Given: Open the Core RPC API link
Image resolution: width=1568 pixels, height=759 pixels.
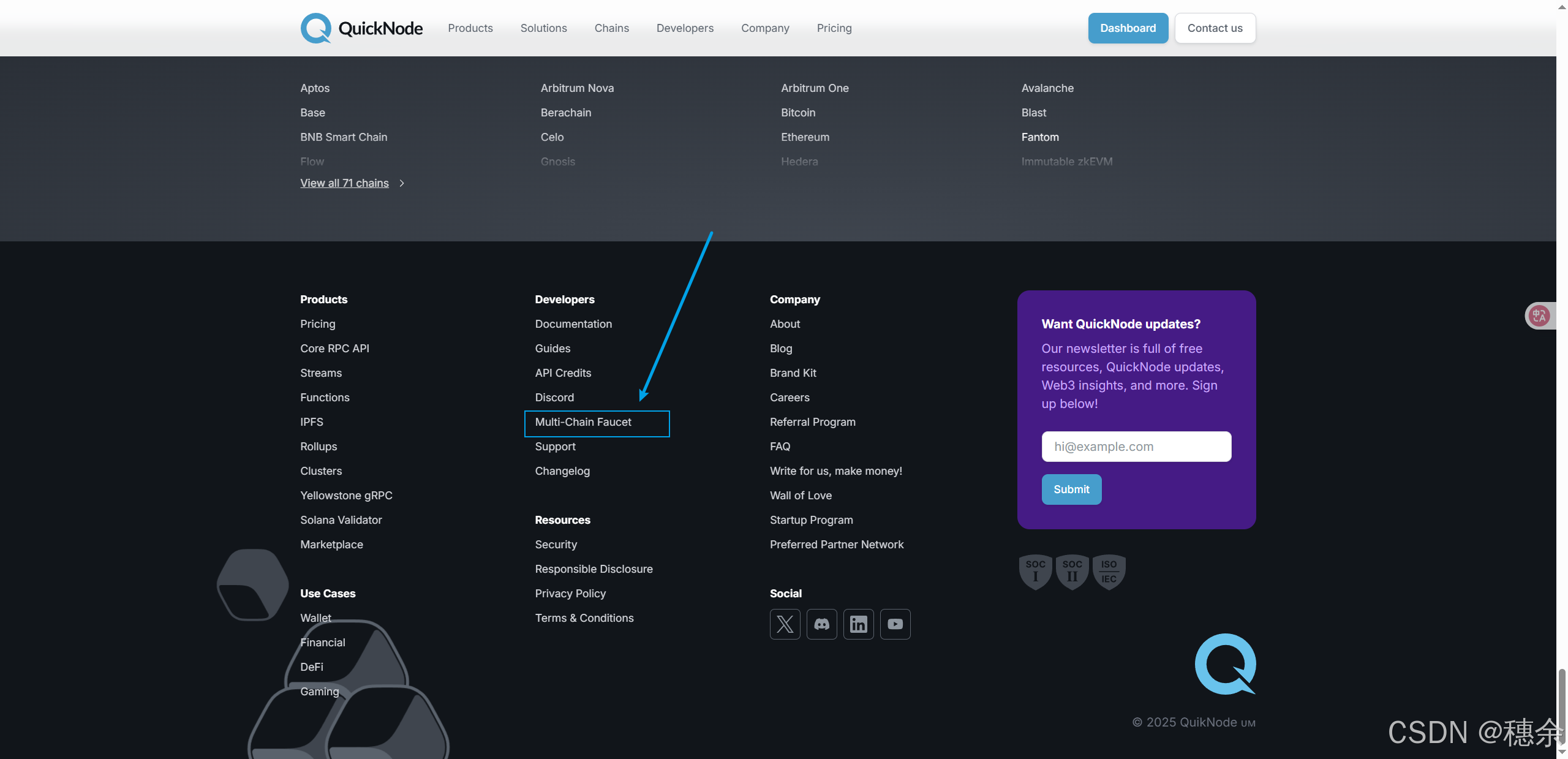Looking at the screenshot, I should click(334, 349).
